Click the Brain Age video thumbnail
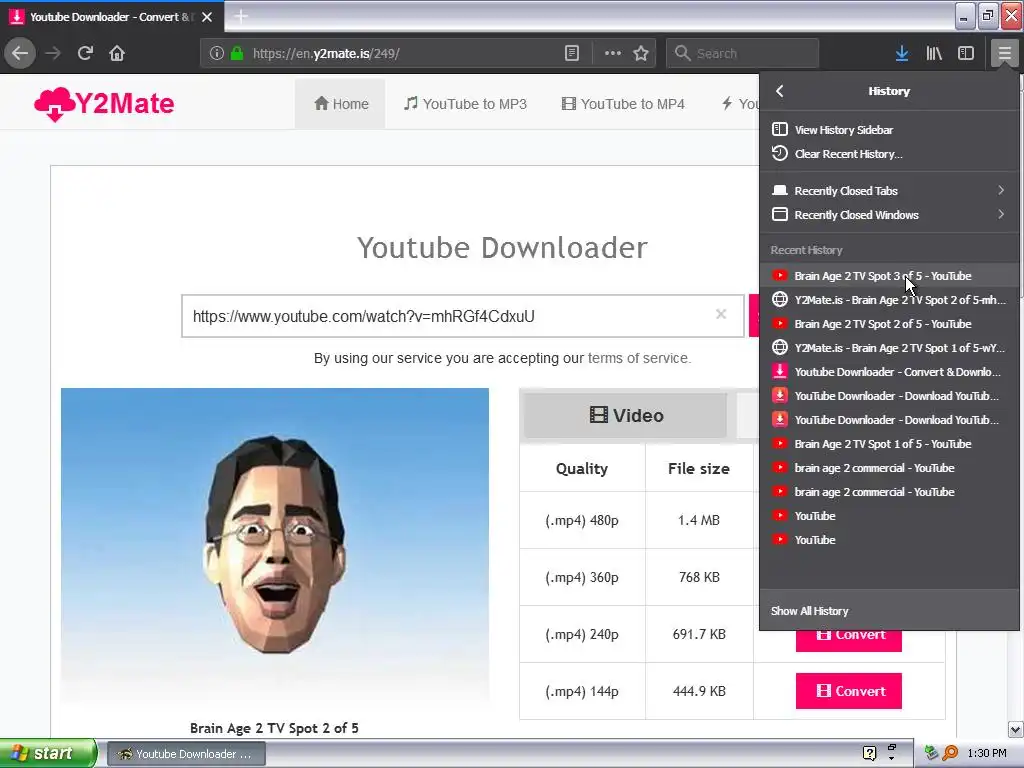Viewport: 1024px width, 768px height. click(275, 547)
